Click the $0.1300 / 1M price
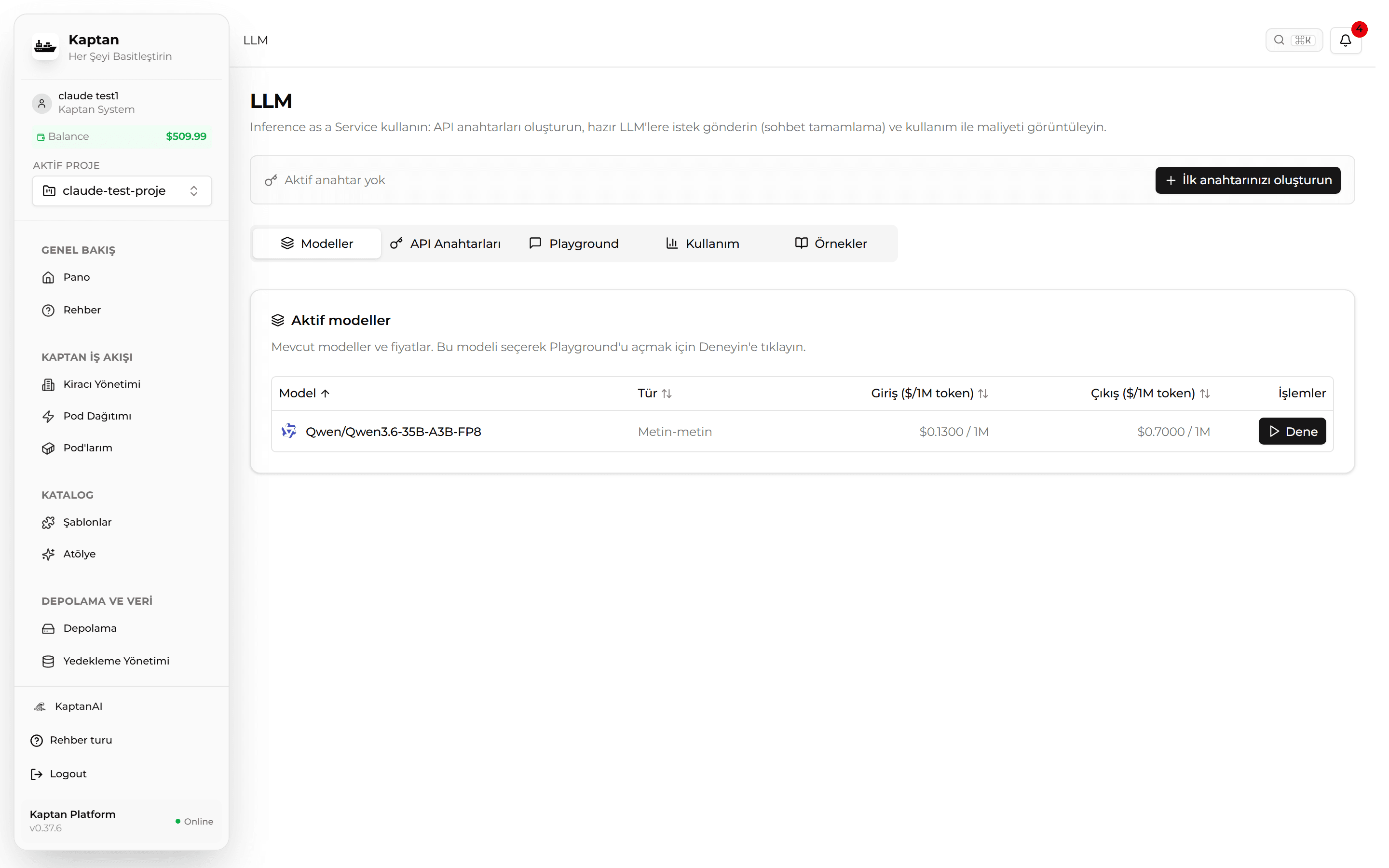1389x868 pixels. (x=954, y=432)
